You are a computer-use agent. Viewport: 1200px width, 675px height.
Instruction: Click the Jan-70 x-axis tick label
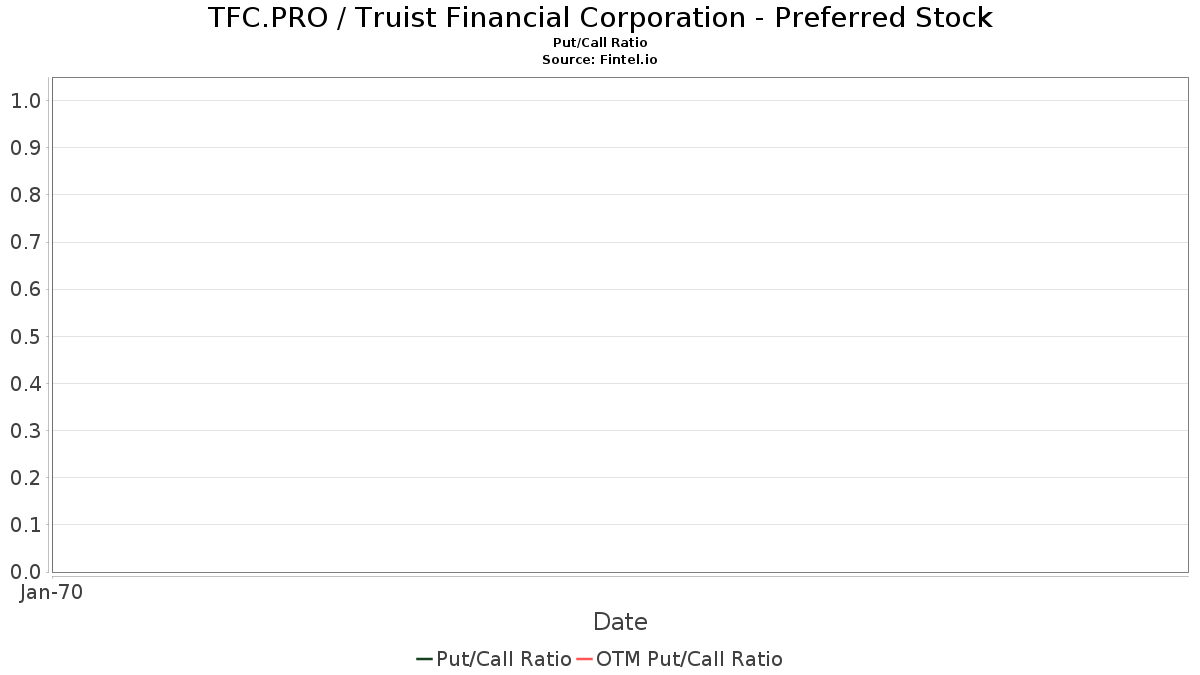coord(52,592)
